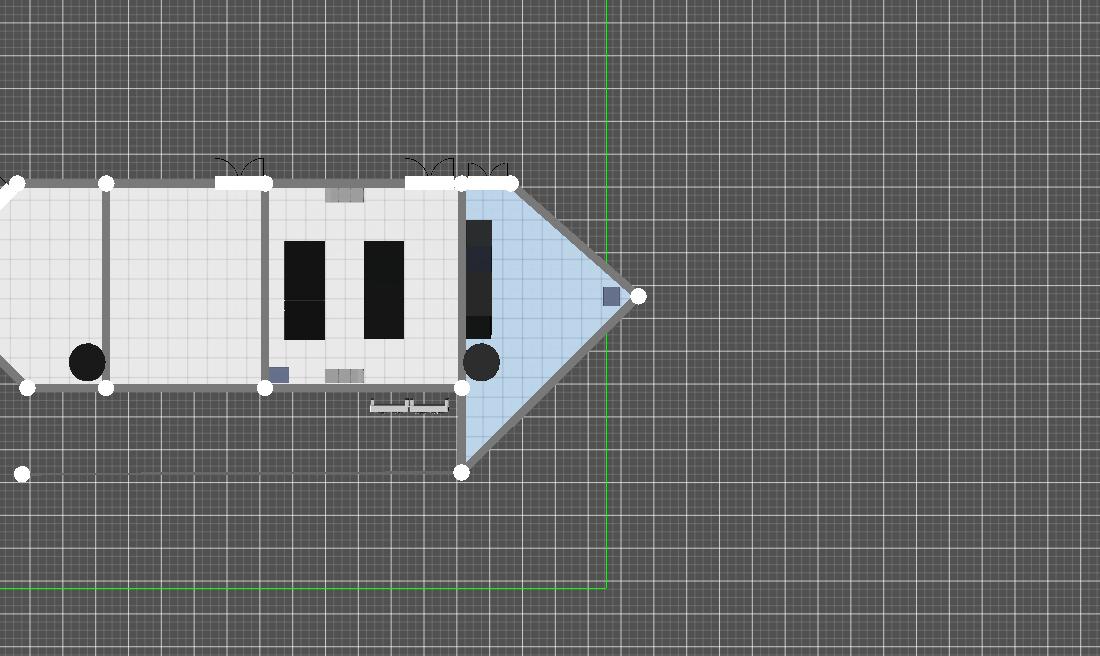Image resolution: width=1100 pixels, height=656 pixels.
Task: Select the gray striped item at bottom of middle room
Action: (344, 376)
